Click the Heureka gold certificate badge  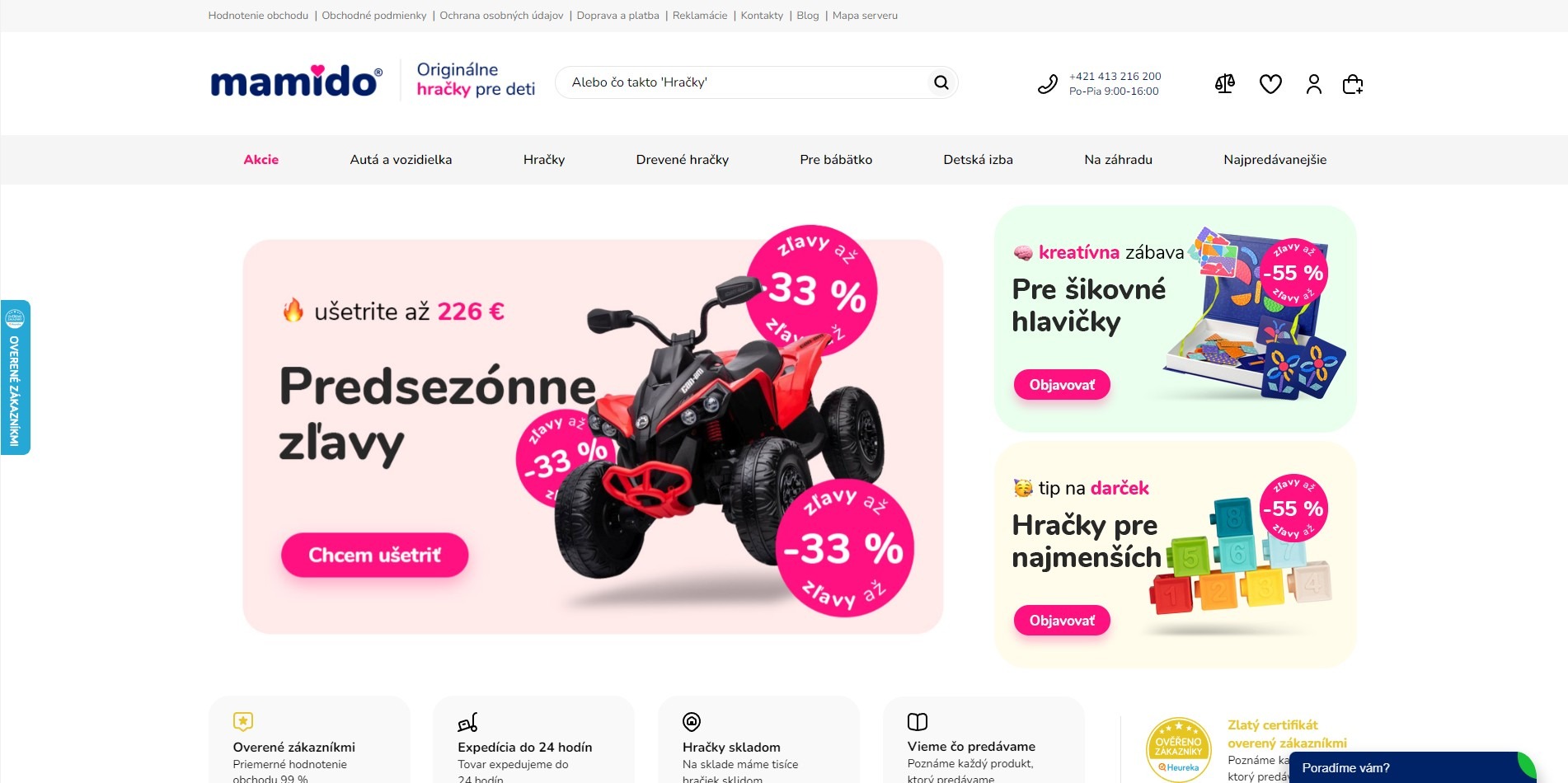coord(1179,749)
